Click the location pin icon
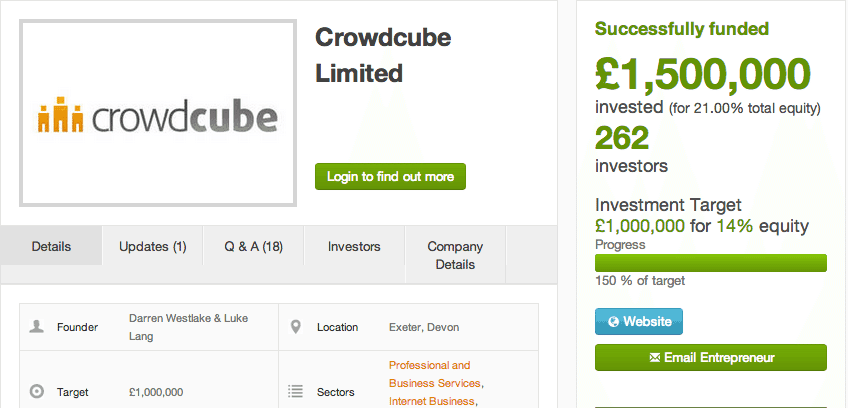 click(x=296, y=327)
